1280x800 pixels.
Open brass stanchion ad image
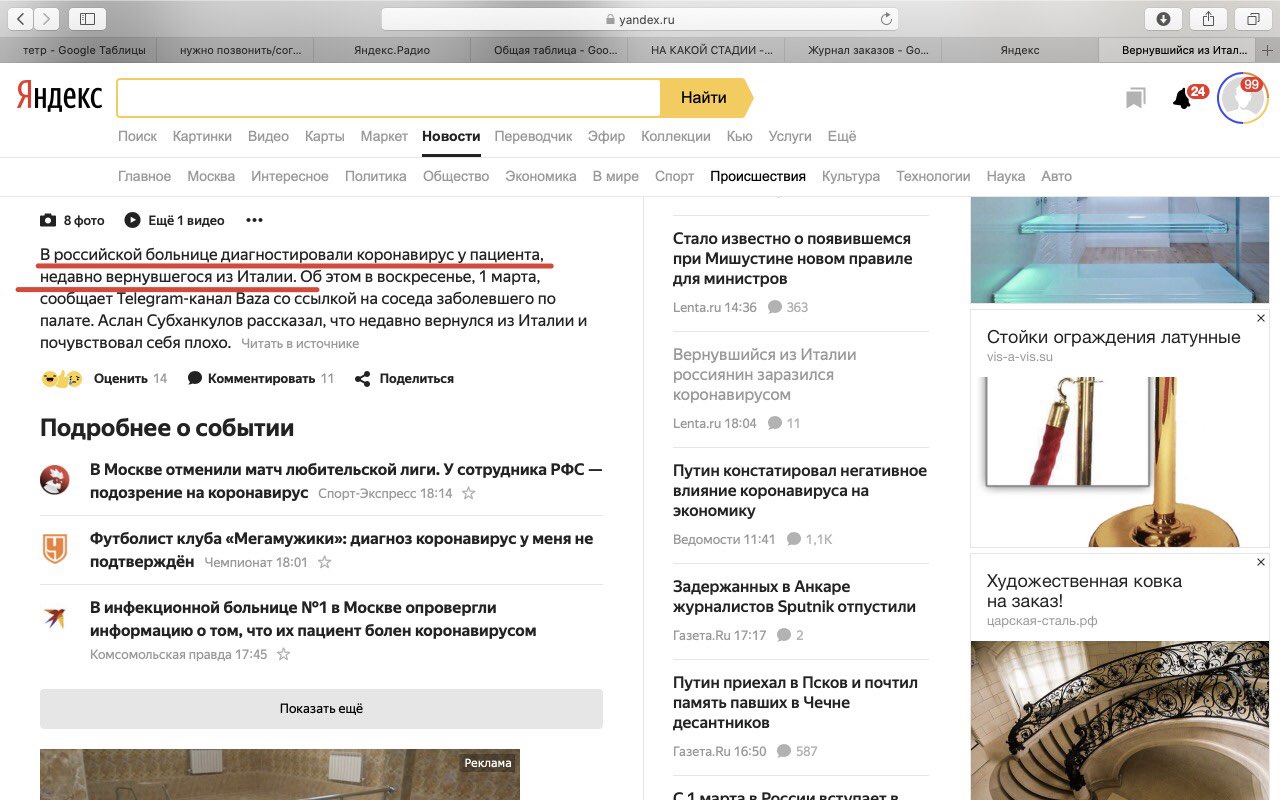(1120, 461)
